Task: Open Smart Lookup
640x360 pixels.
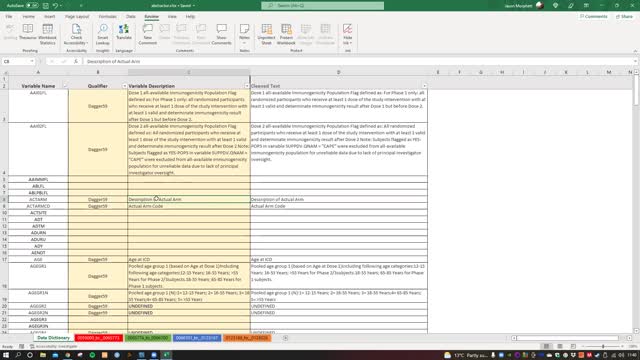Action: click(102, 34)
